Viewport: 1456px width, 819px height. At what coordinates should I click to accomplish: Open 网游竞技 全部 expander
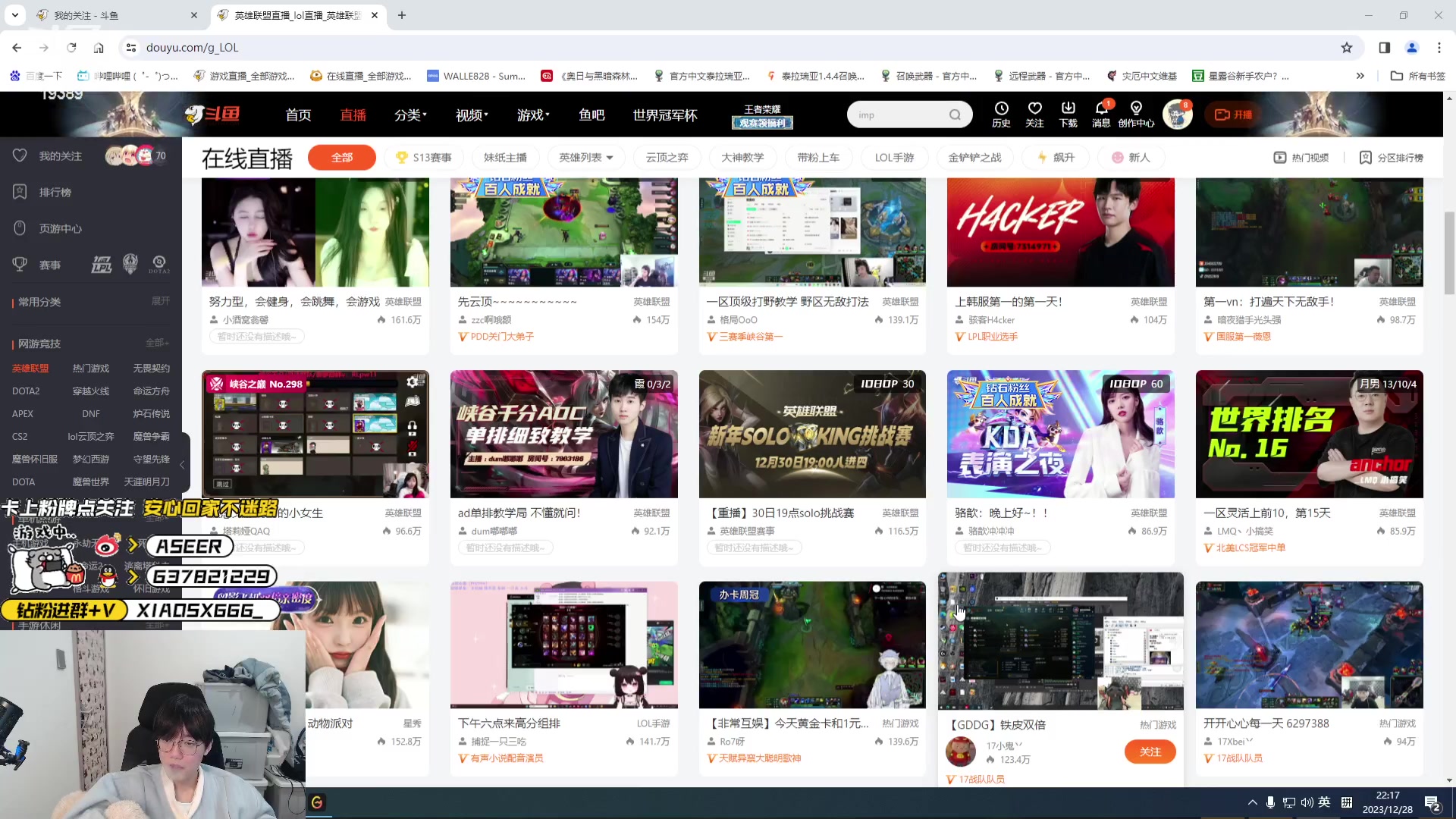pyautogui.click(x=157, y=343)
